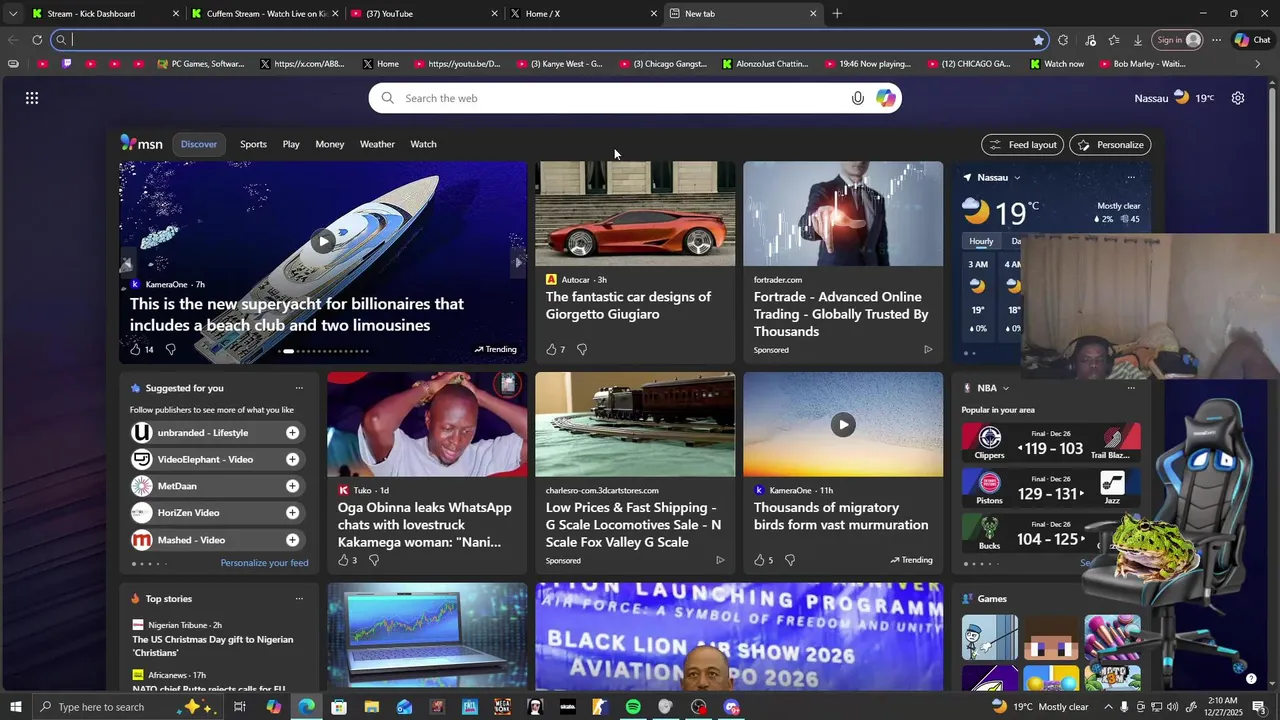Open File Explorer from the taskbar
Image resolution: width=1280 pixels, height=720 pixels.
click(x=371, y=707)
